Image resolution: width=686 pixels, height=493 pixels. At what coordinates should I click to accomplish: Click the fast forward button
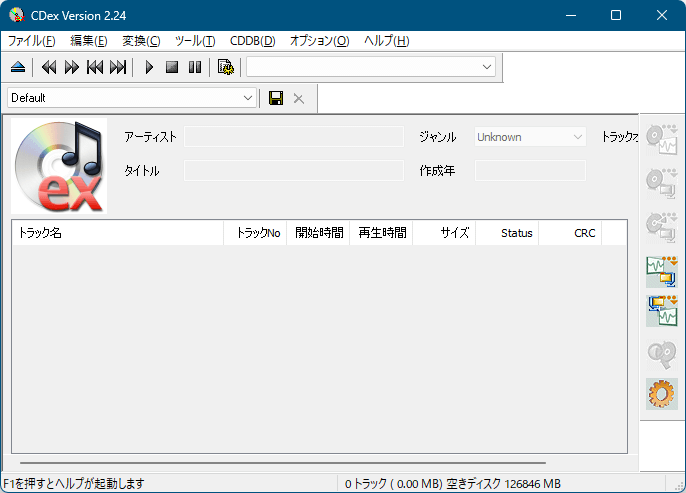72,67
